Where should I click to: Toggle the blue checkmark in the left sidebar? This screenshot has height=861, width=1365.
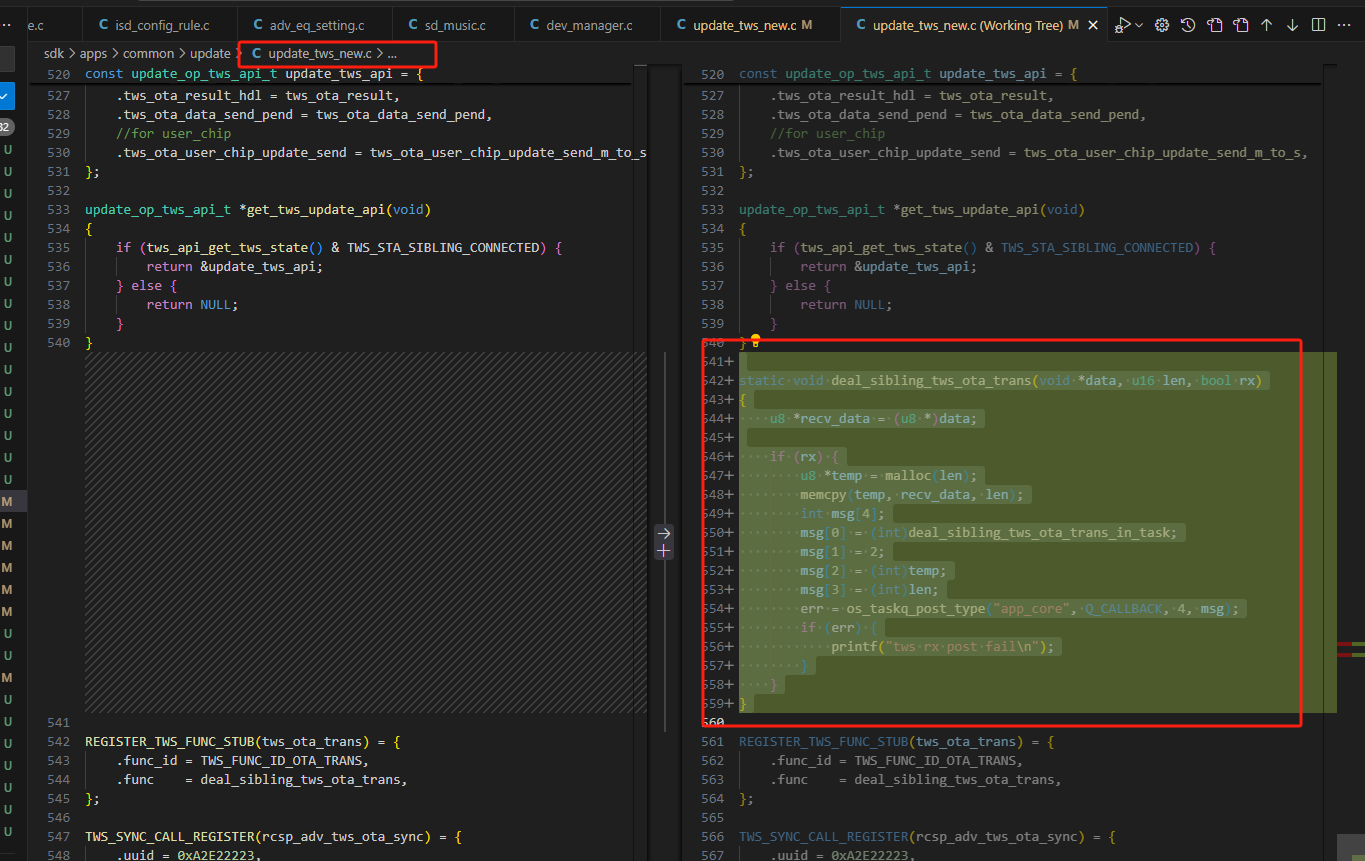pyautogui.click(x=6, y=96)
